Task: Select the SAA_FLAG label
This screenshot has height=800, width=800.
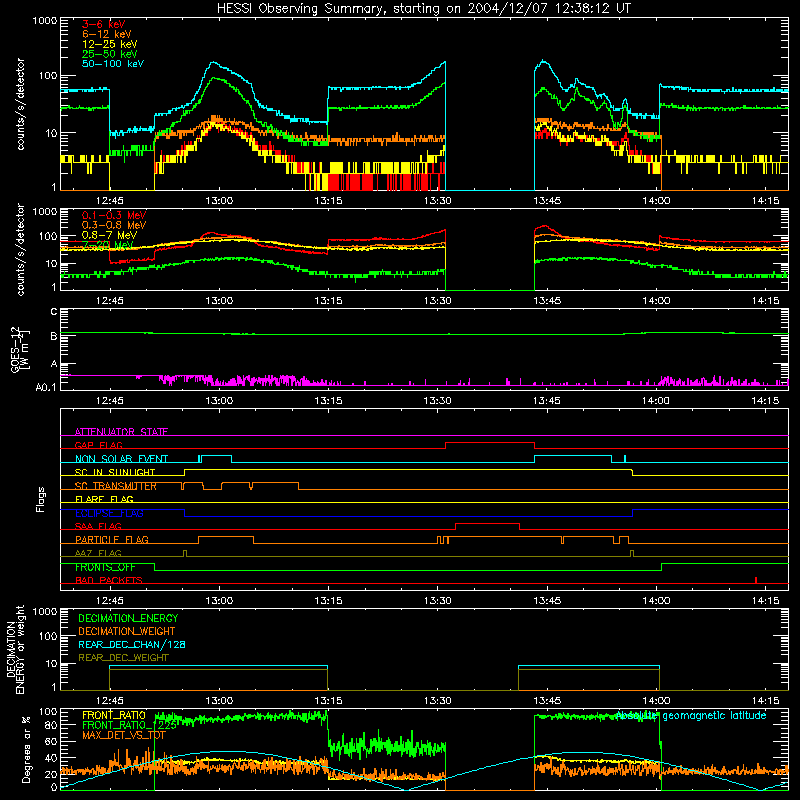Action: pos(98,526)
